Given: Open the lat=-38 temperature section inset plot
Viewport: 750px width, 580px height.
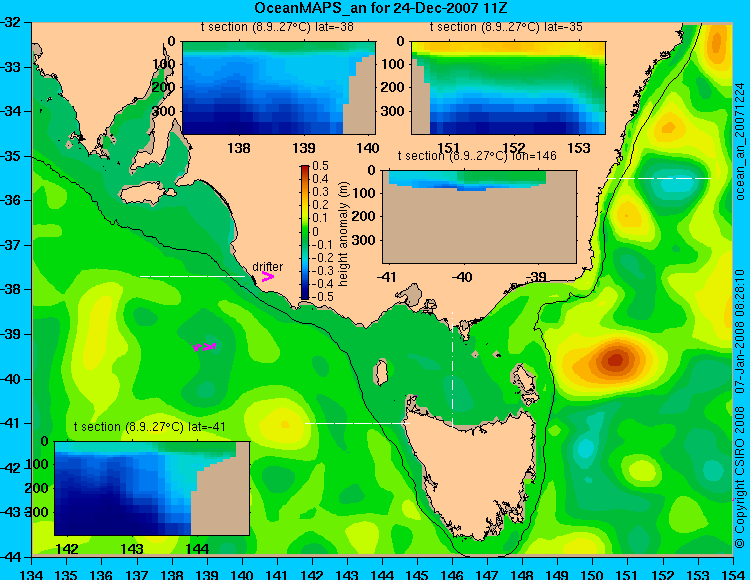Looking at the screenshot, I should [279, 88].
